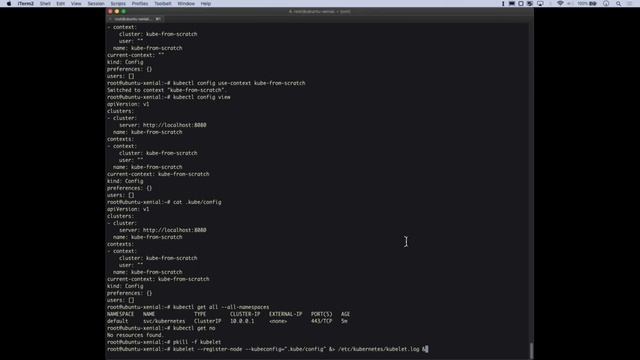The height and width of the screenshot is (360, 640).
Task: Click the 'kubectl get no' command line
Action: click(194, 328)
